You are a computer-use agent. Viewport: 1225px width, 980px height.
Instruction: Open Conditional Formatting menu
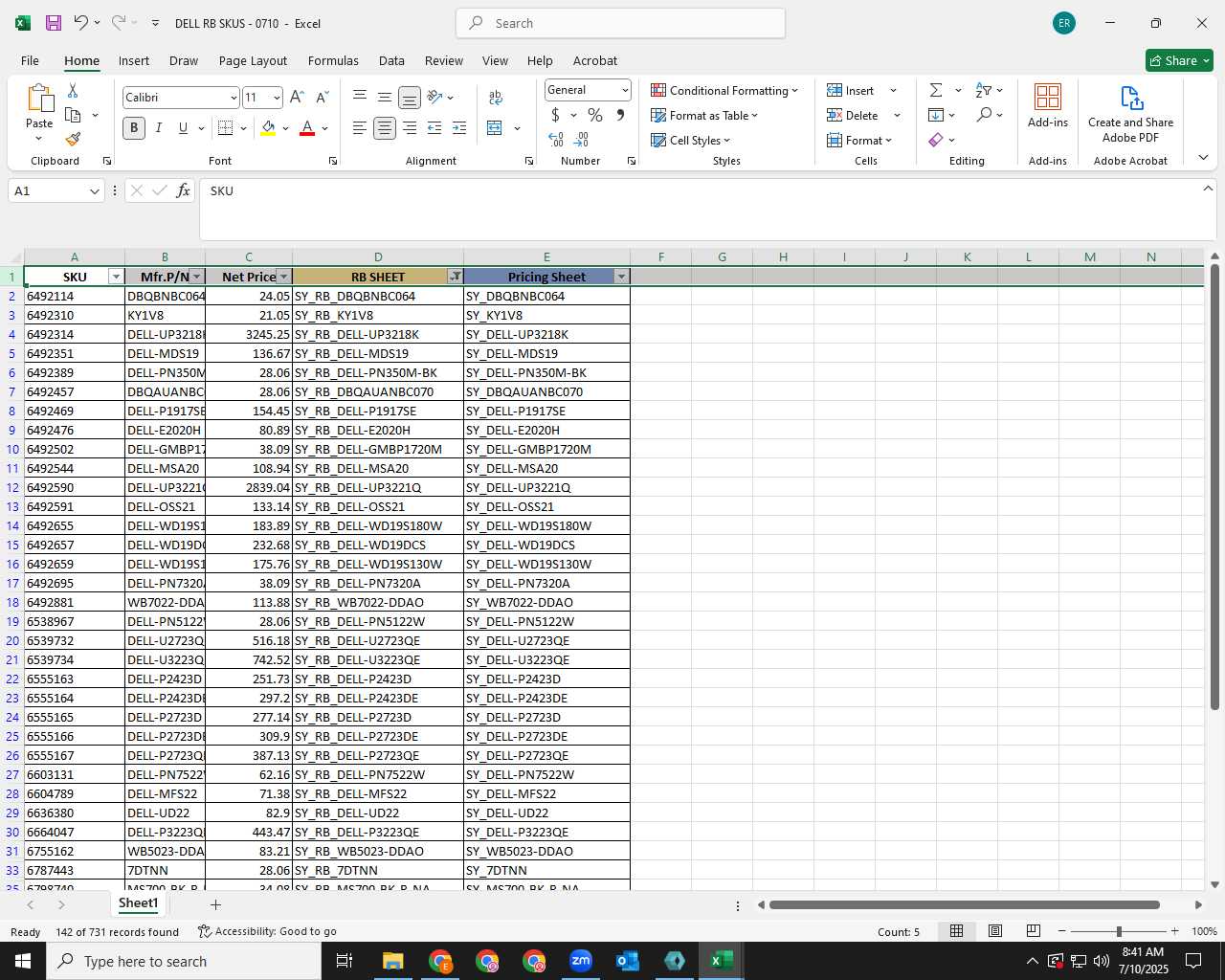(x=724, y=90)
